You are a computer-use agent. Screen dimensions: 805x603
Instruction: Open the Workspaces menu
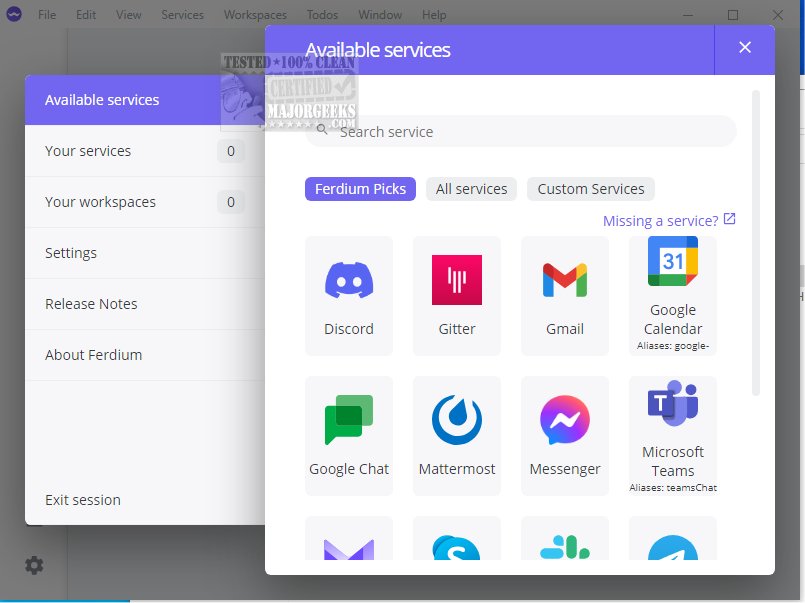click(255, 15)
